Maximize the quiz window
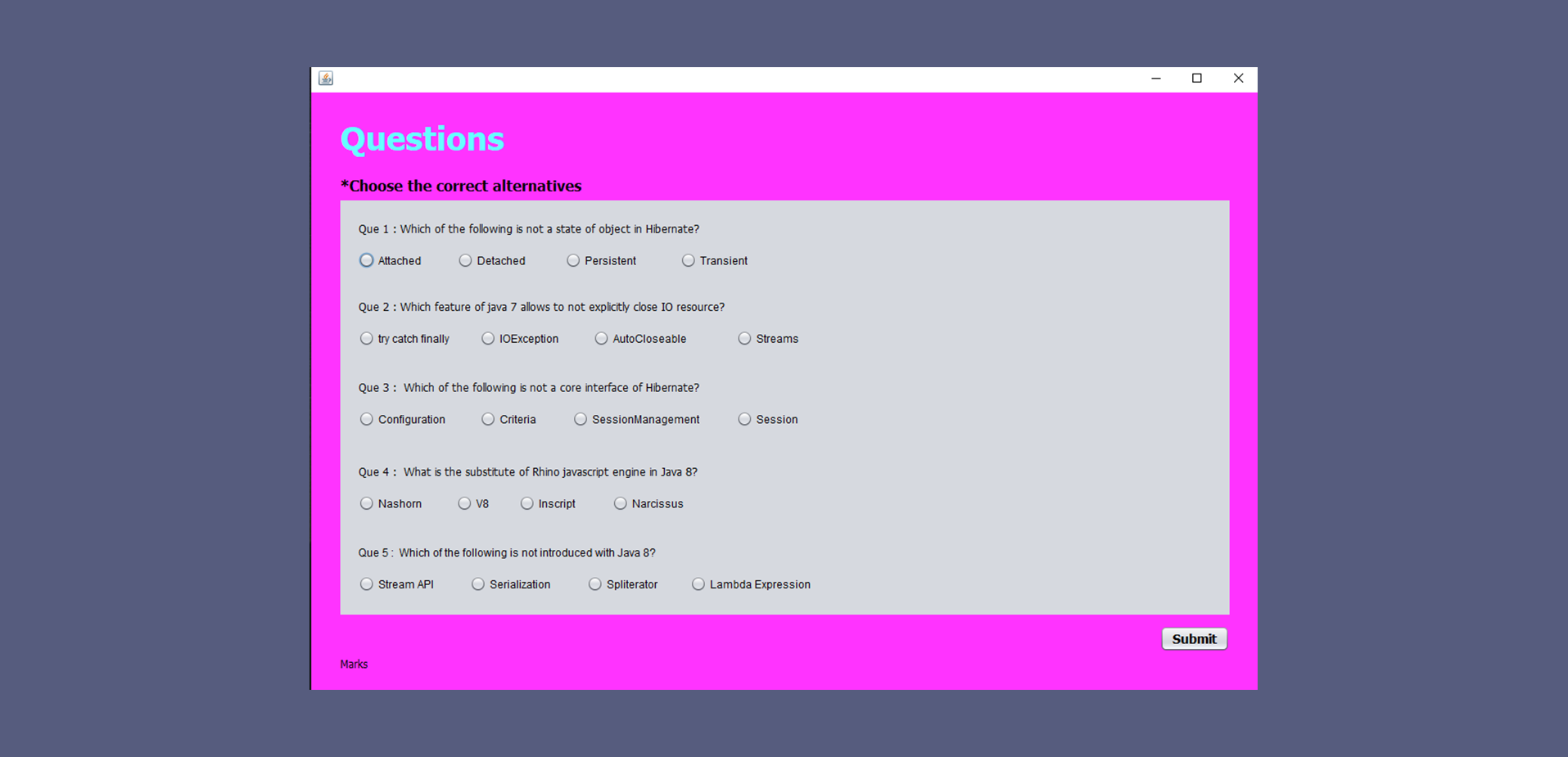 [1197, 79]
